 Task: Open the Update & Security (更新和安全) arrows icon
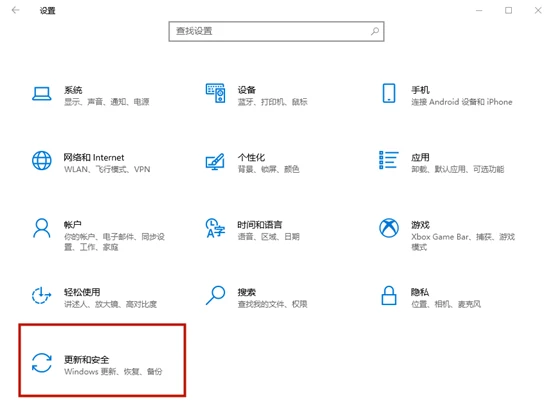42,363
